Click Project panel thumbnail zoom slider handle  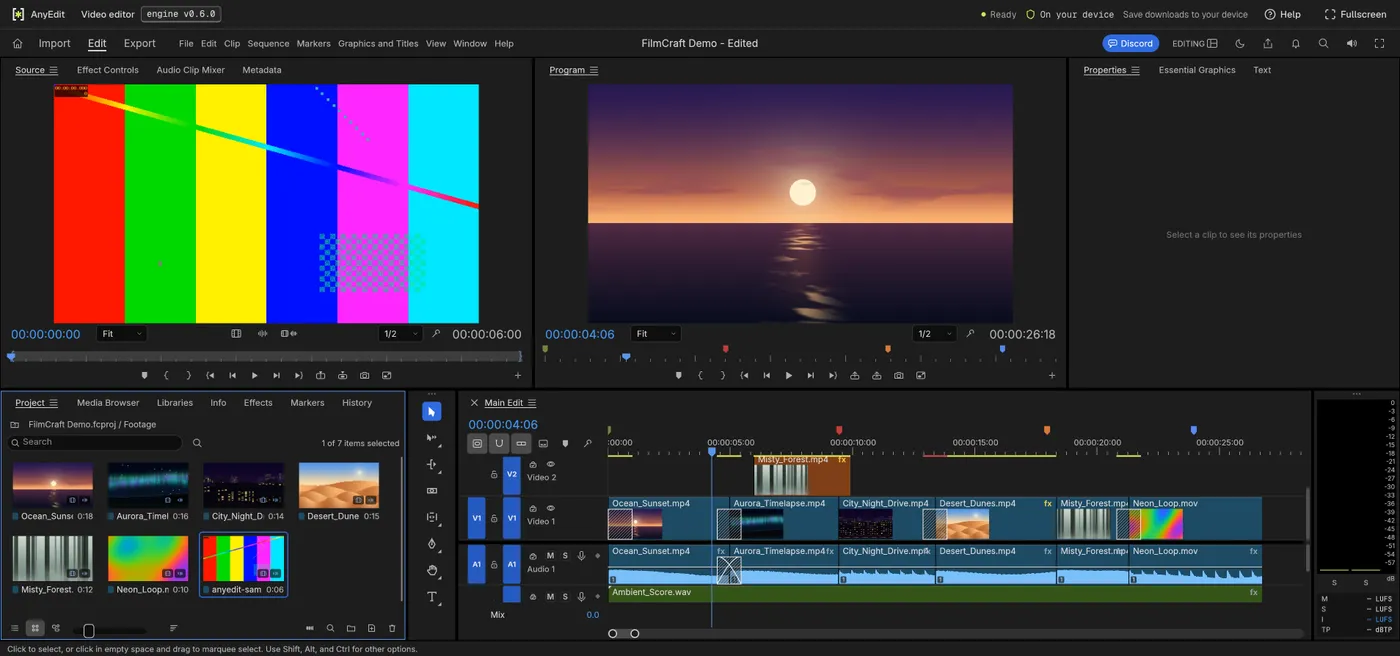[x=89, y=630]
